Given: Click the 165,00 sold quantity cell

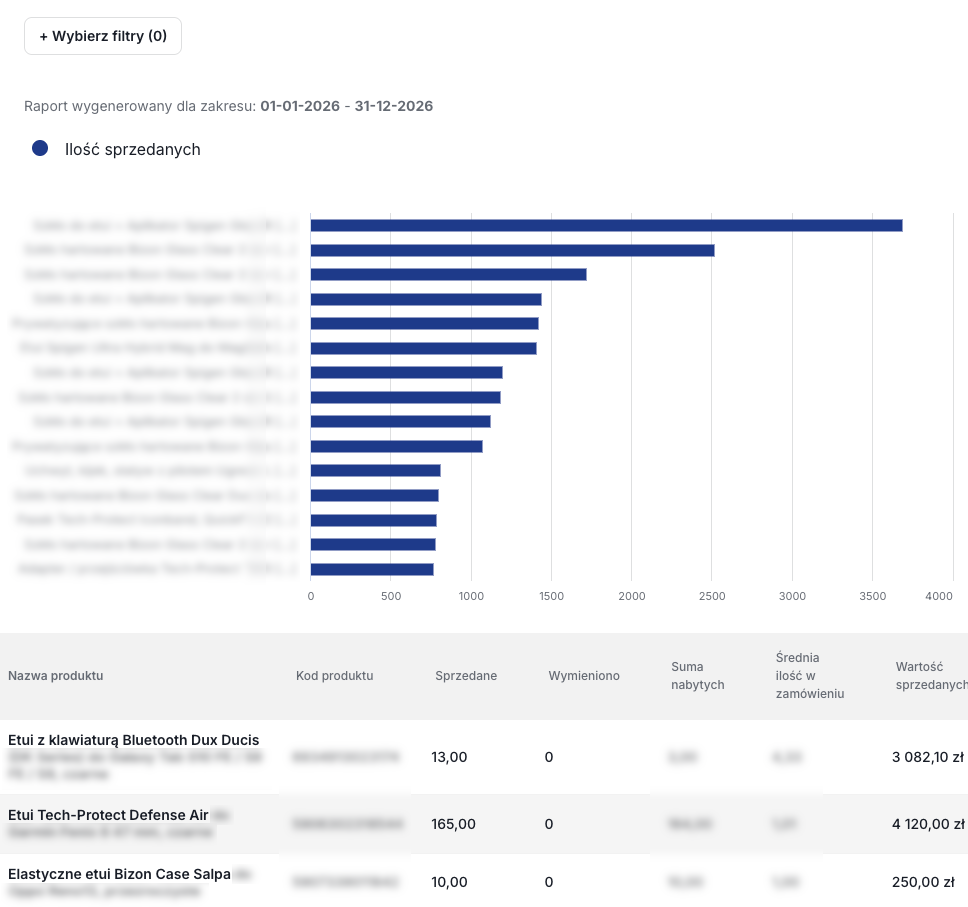Looking at the screenshot, I should [x=453, y=824].
